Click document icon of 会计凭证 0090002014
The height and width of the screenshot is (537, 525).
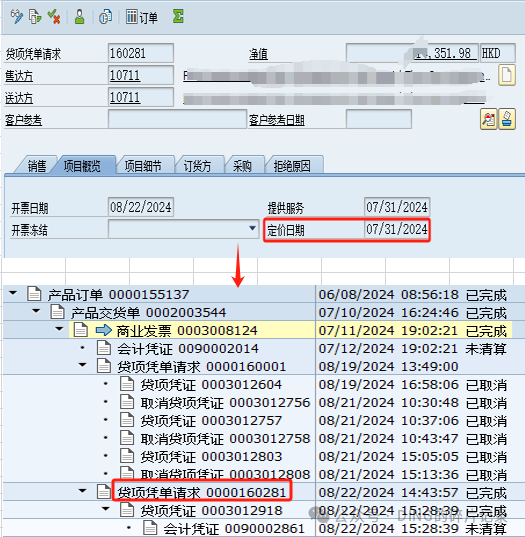click(x=104, y=348)
